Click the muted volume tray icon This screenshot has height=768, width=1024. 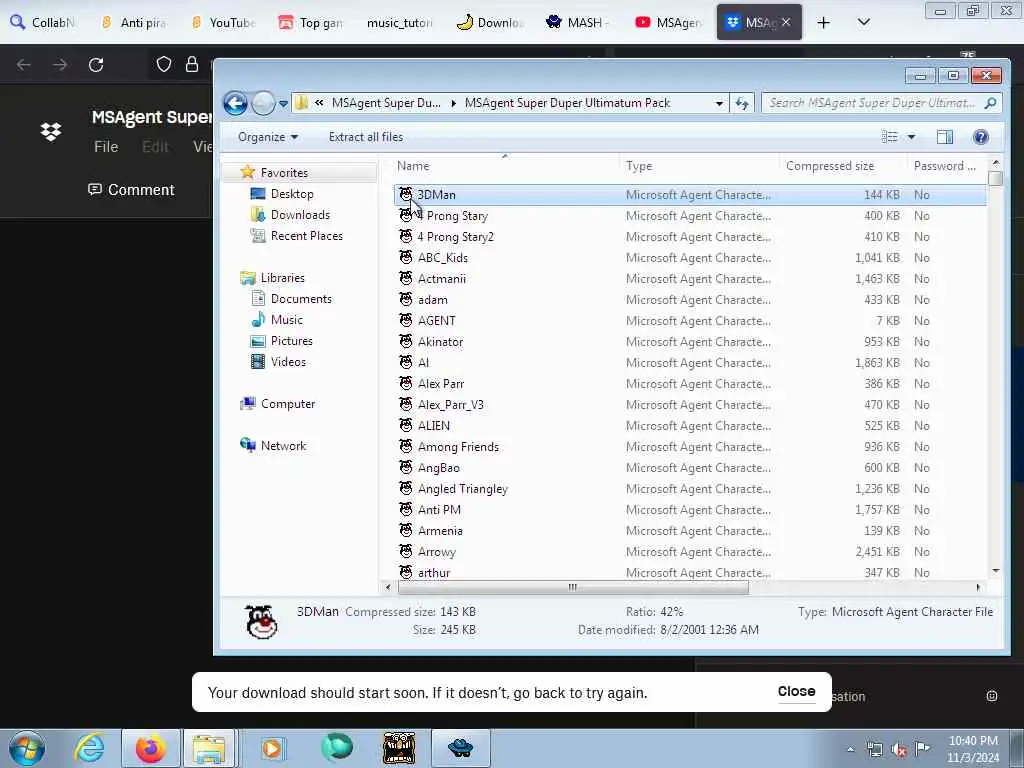click(899, 750)
